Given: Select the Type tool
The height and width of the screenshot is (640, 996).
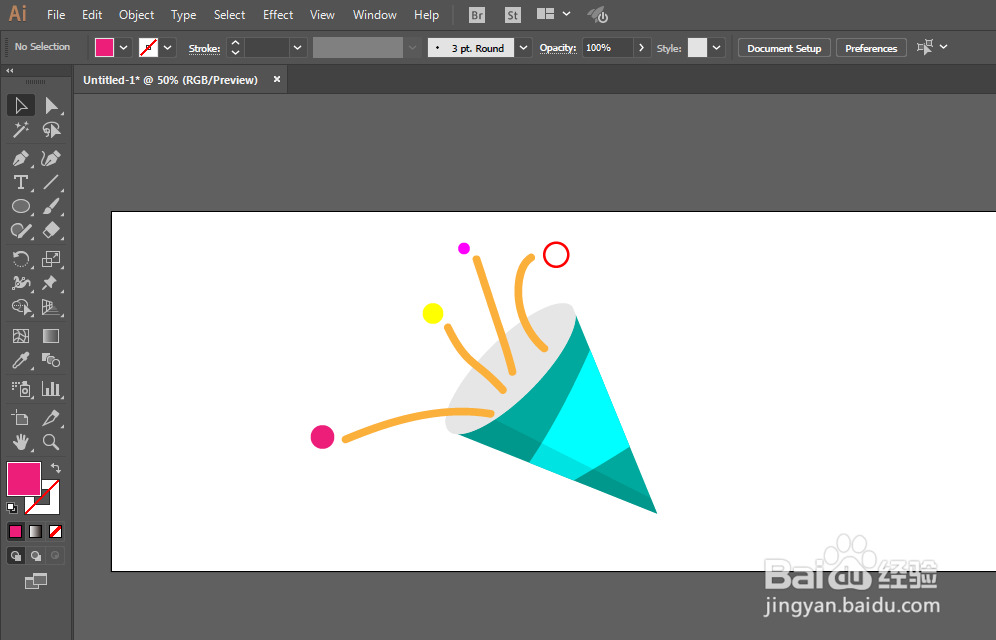Looking at the screenshot, I should click(21, 182).
